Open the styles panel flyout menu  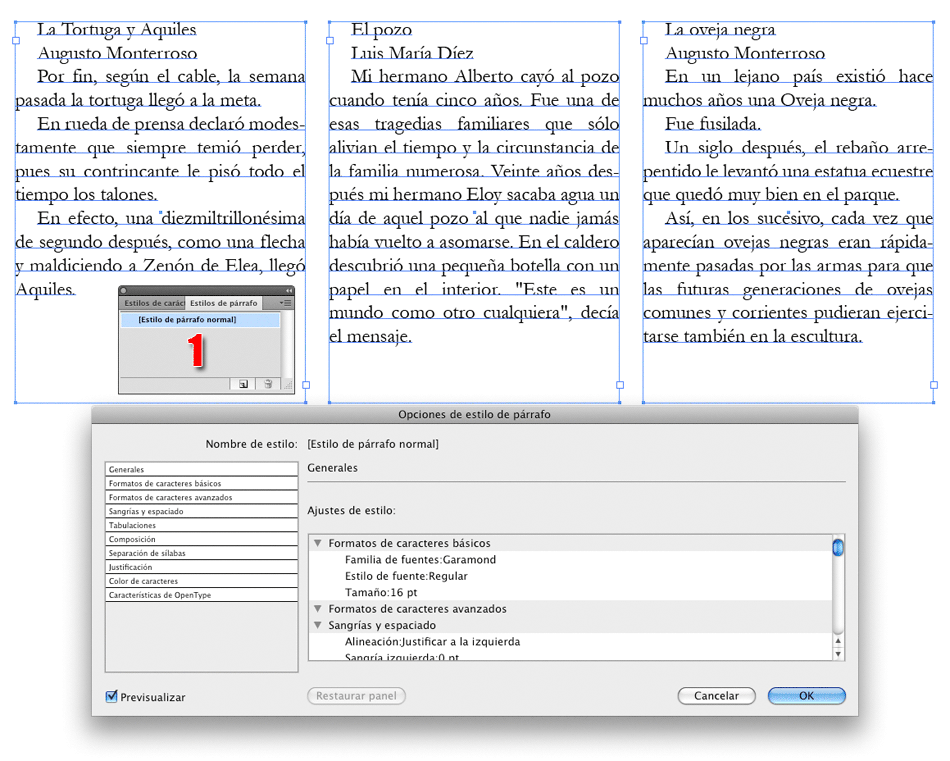pyautogui.click(x=286, y=303)
